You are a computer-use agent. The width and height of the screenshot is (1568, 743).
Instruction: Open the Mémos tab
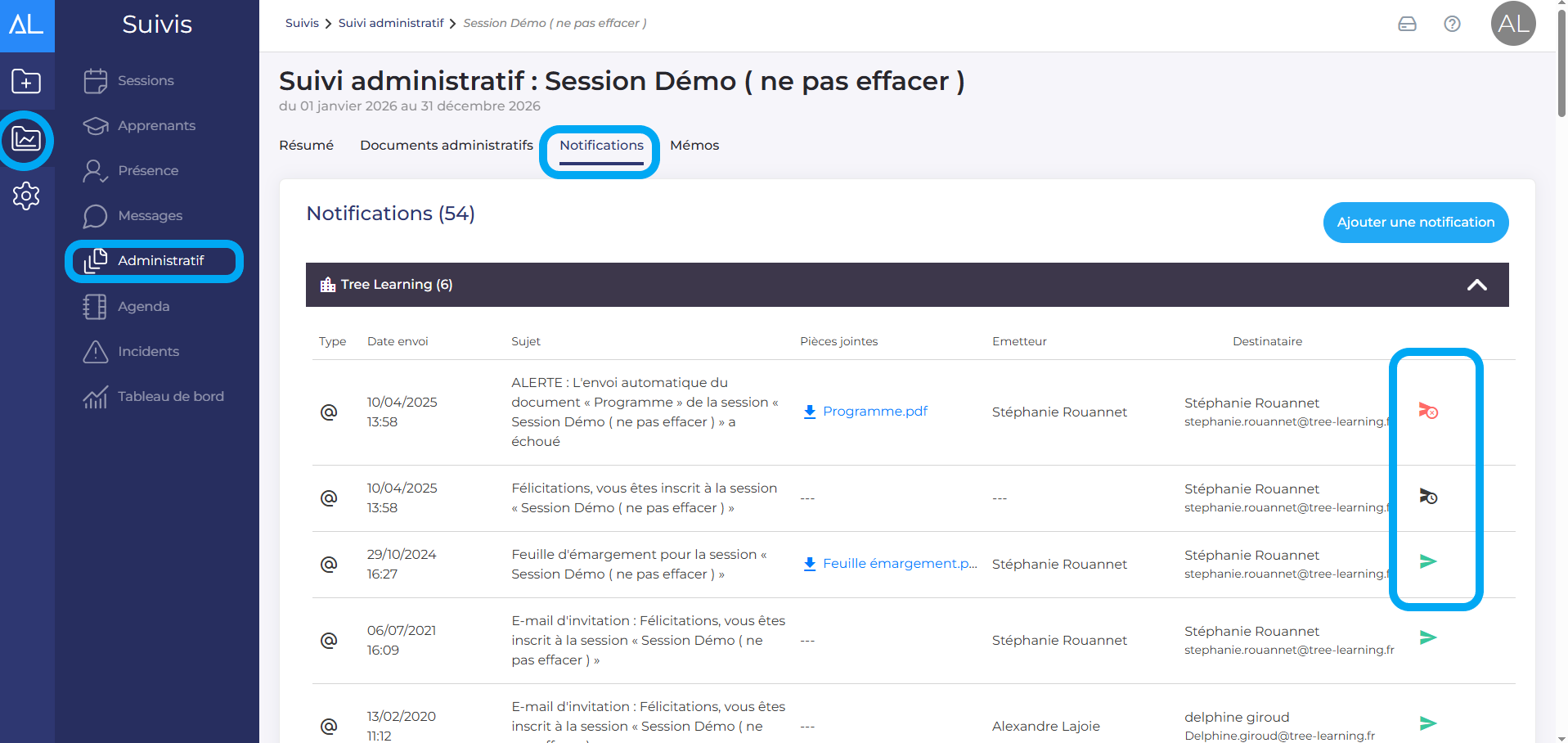694,145
